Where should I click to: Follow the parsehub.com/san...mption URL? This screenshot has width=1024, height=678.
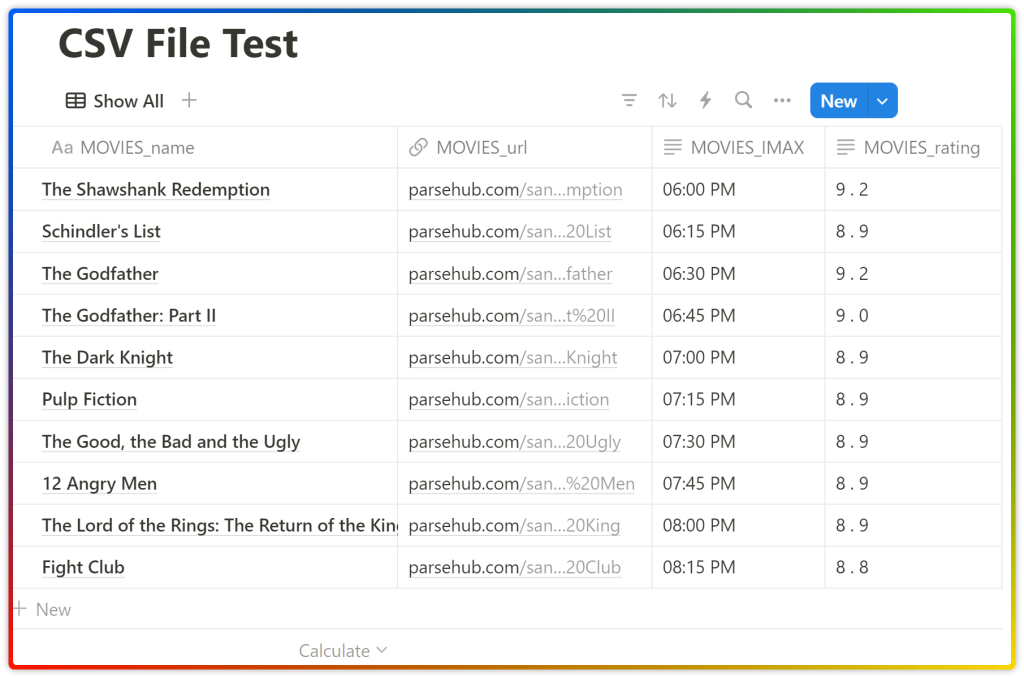515,189
